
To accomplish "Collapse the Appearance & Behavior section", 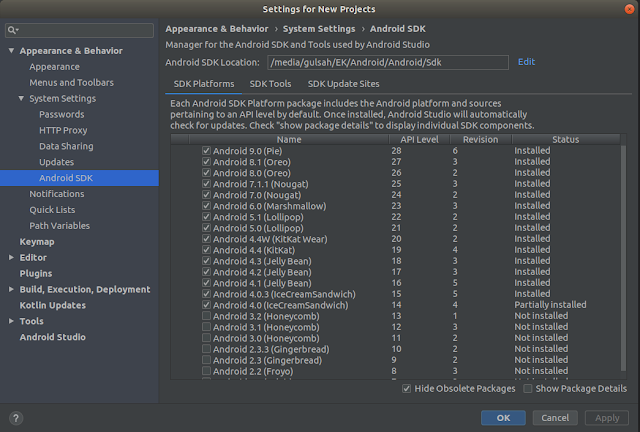I will (11, 51).
